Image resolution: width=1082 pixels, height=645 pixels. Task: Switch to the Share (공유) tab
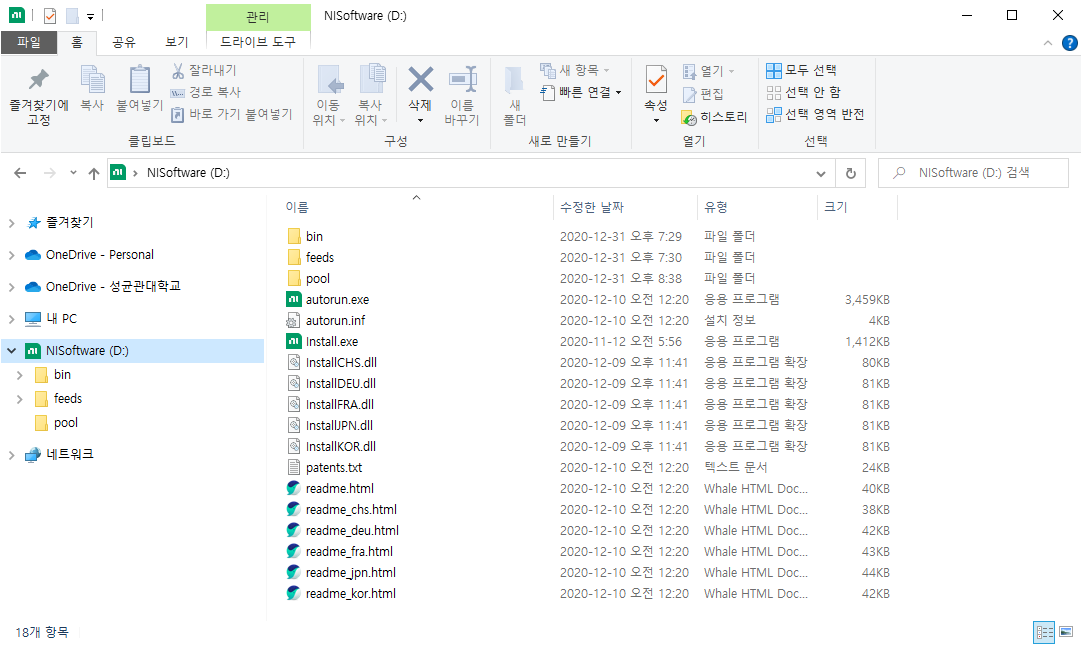pyautogui.click(x=124, y=42)
